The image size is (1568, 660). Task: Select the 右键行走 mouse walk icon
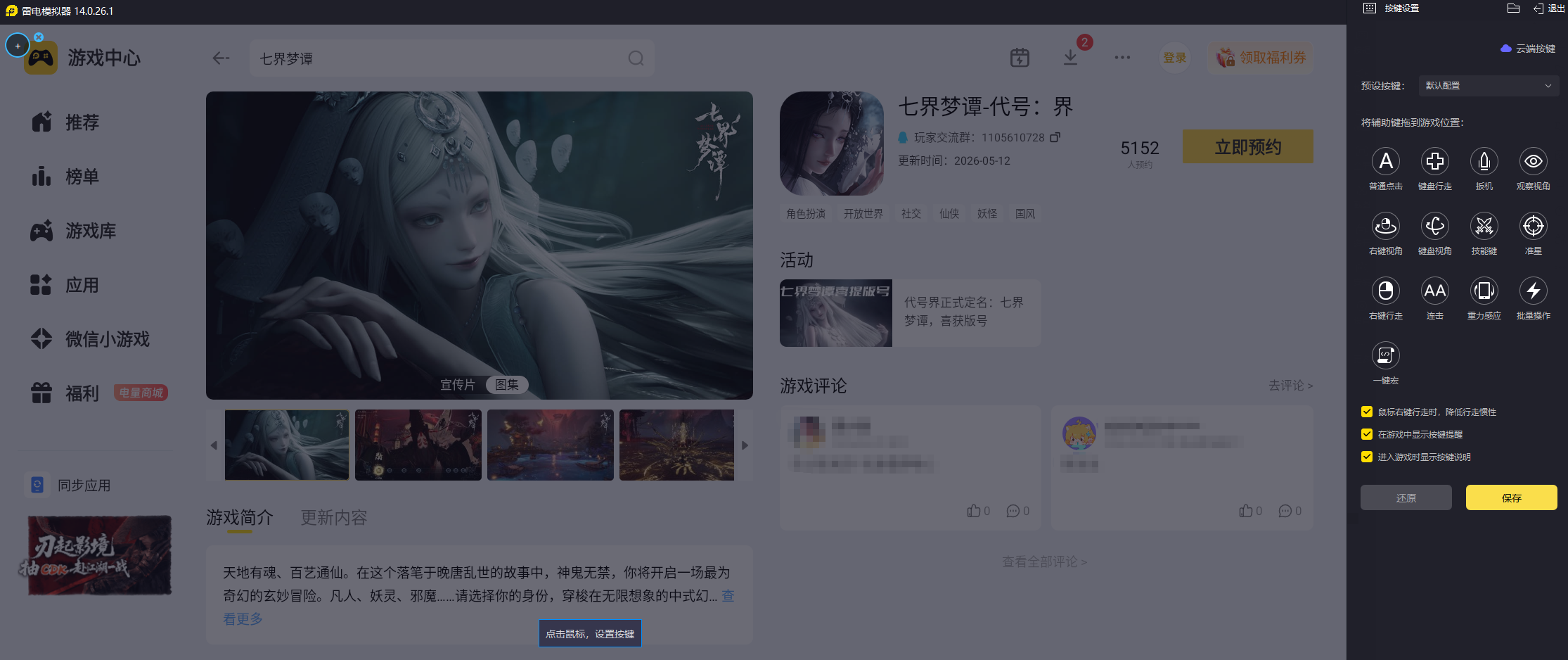1385,291
